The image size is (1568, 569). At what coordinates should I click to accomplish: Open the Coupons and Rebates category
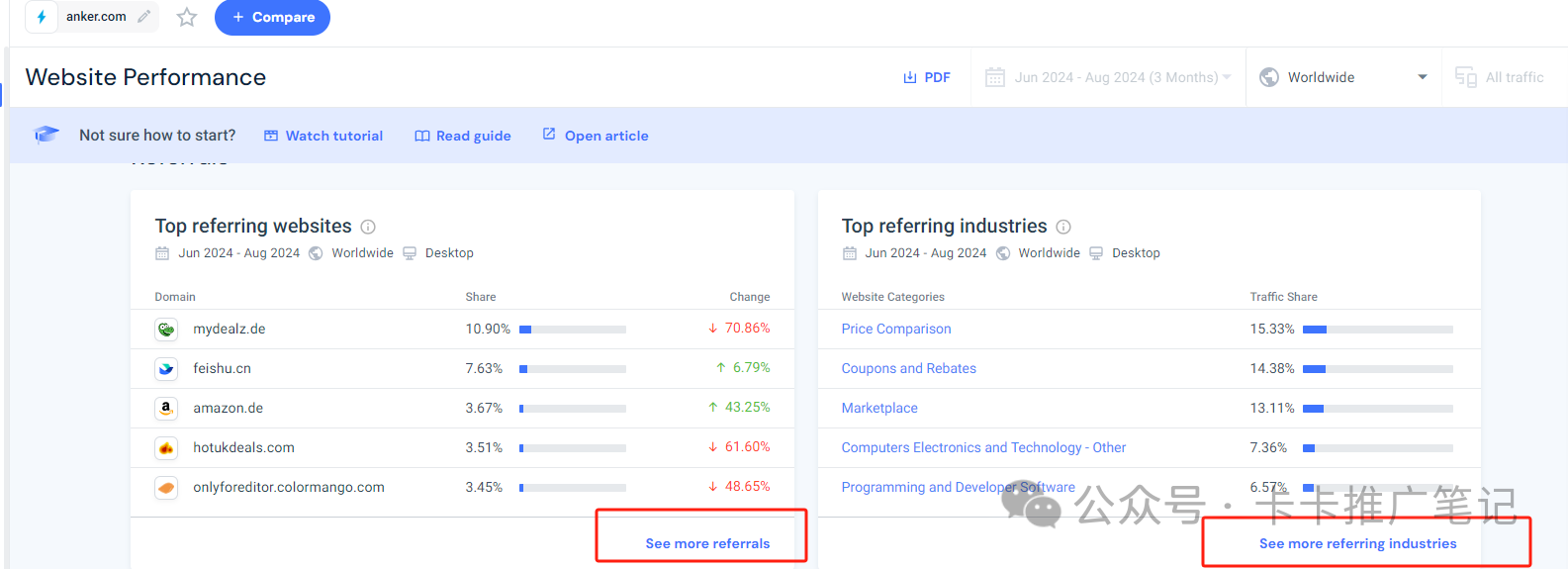(908, 368)
